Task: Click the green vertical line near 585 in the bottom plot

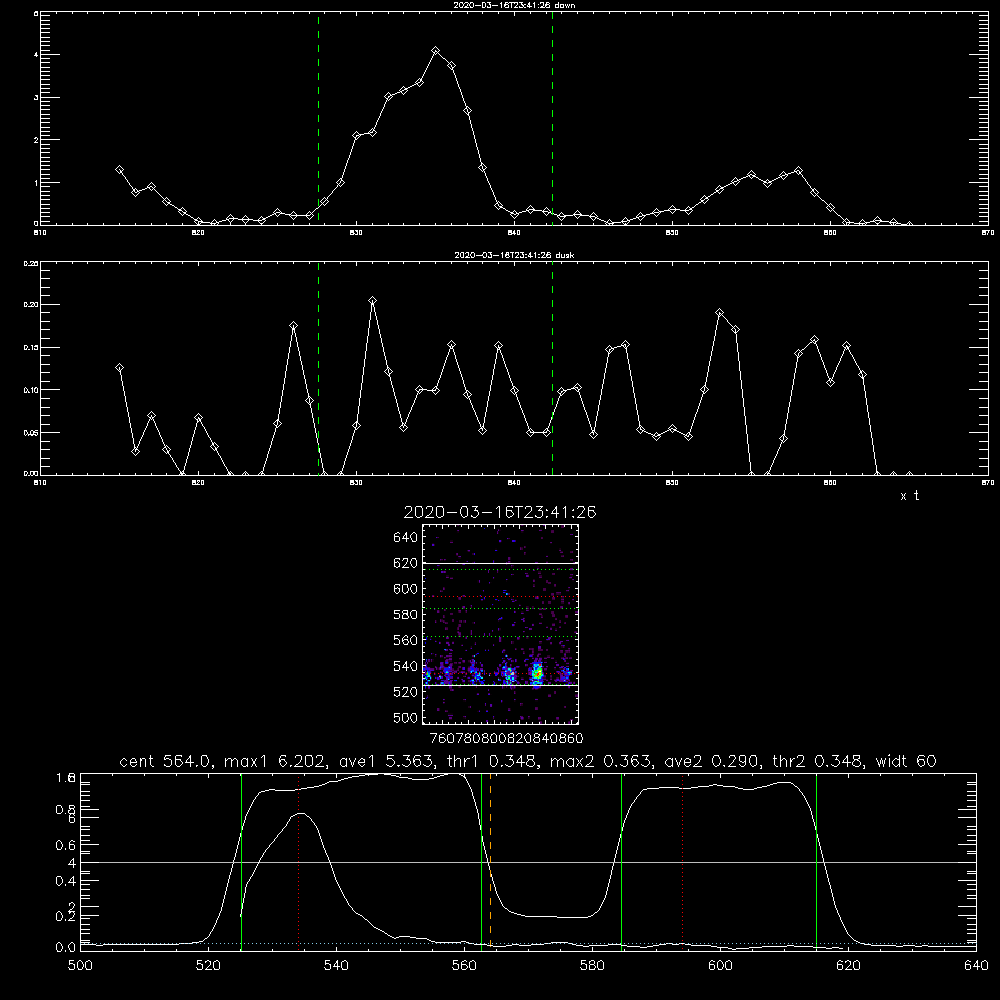Action: click(x=621, y=861)
